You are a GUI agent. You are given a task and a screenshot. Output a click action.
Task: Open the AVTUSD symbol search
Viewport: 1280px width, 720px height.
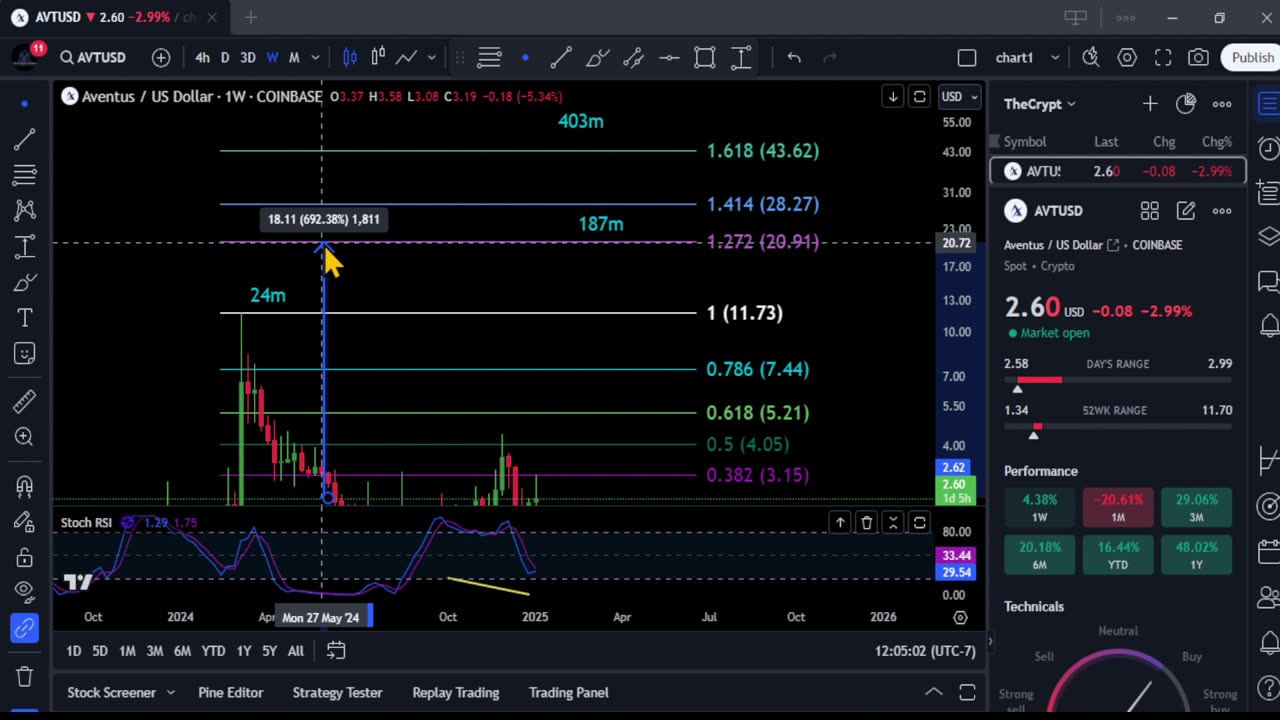(92, 57)
